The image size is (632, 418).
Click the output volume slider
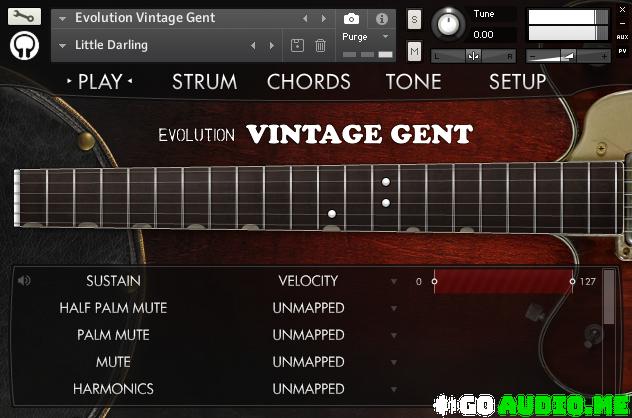pos(568,56)
